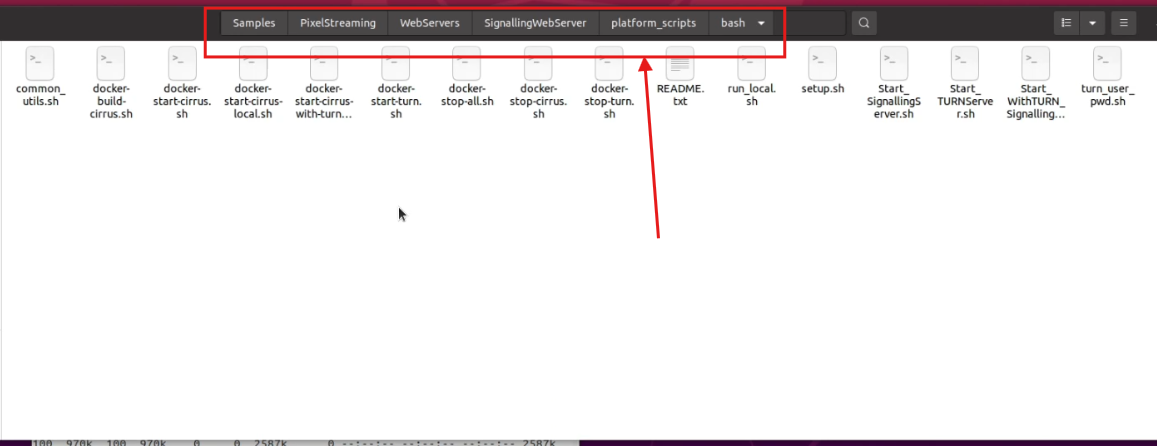Select run_local.sh script icon
Screen dimensions: 1157x446
(x=751, y=63)
